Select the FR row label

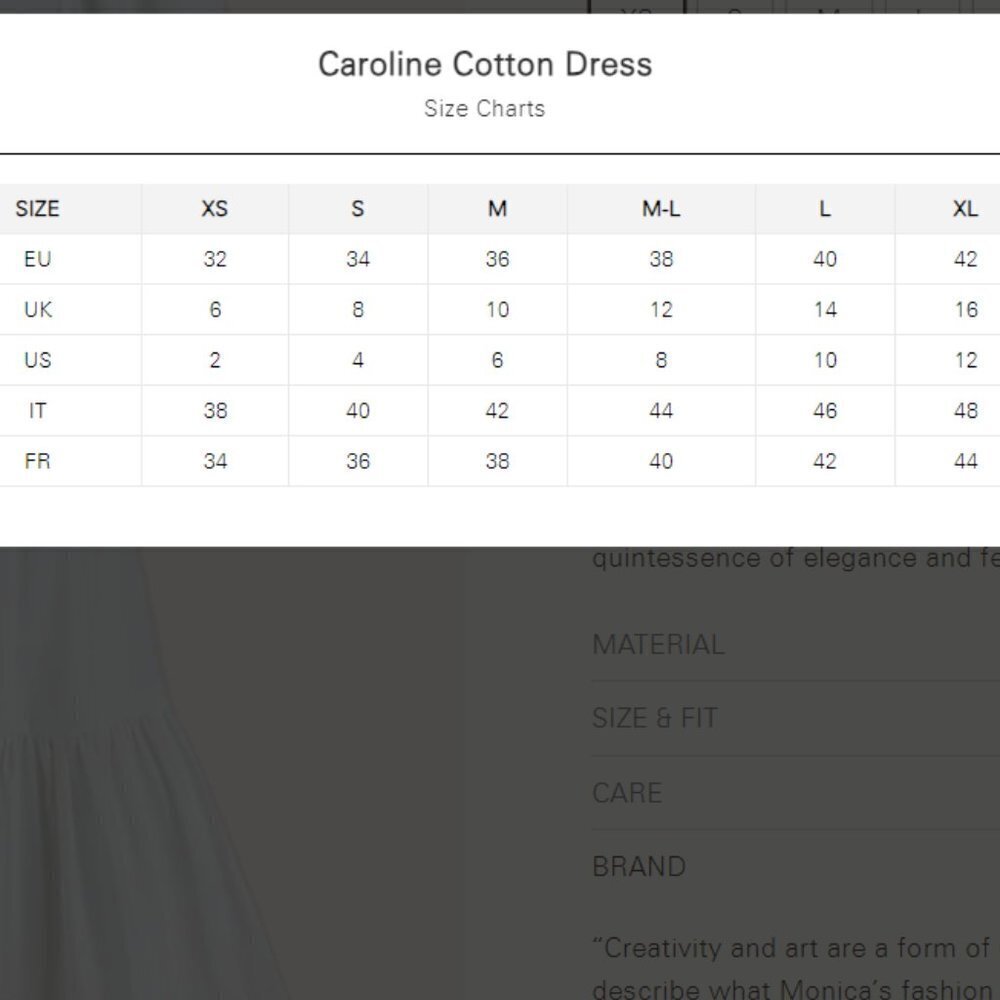tap(38, 460)
